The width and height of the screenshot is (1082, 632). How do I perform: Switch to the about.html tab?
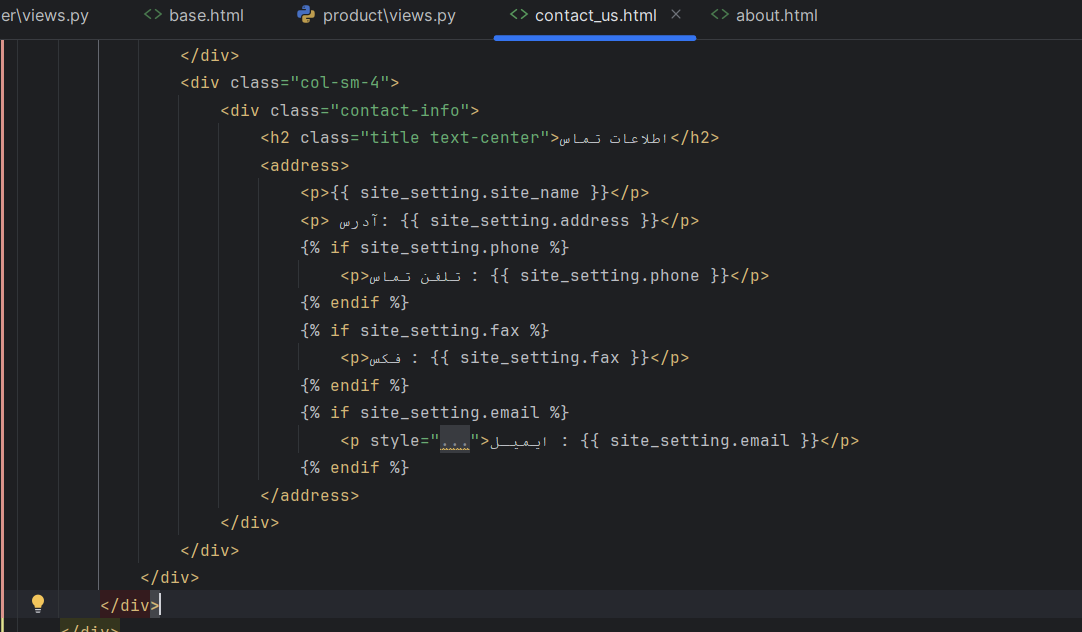(776, 15)
